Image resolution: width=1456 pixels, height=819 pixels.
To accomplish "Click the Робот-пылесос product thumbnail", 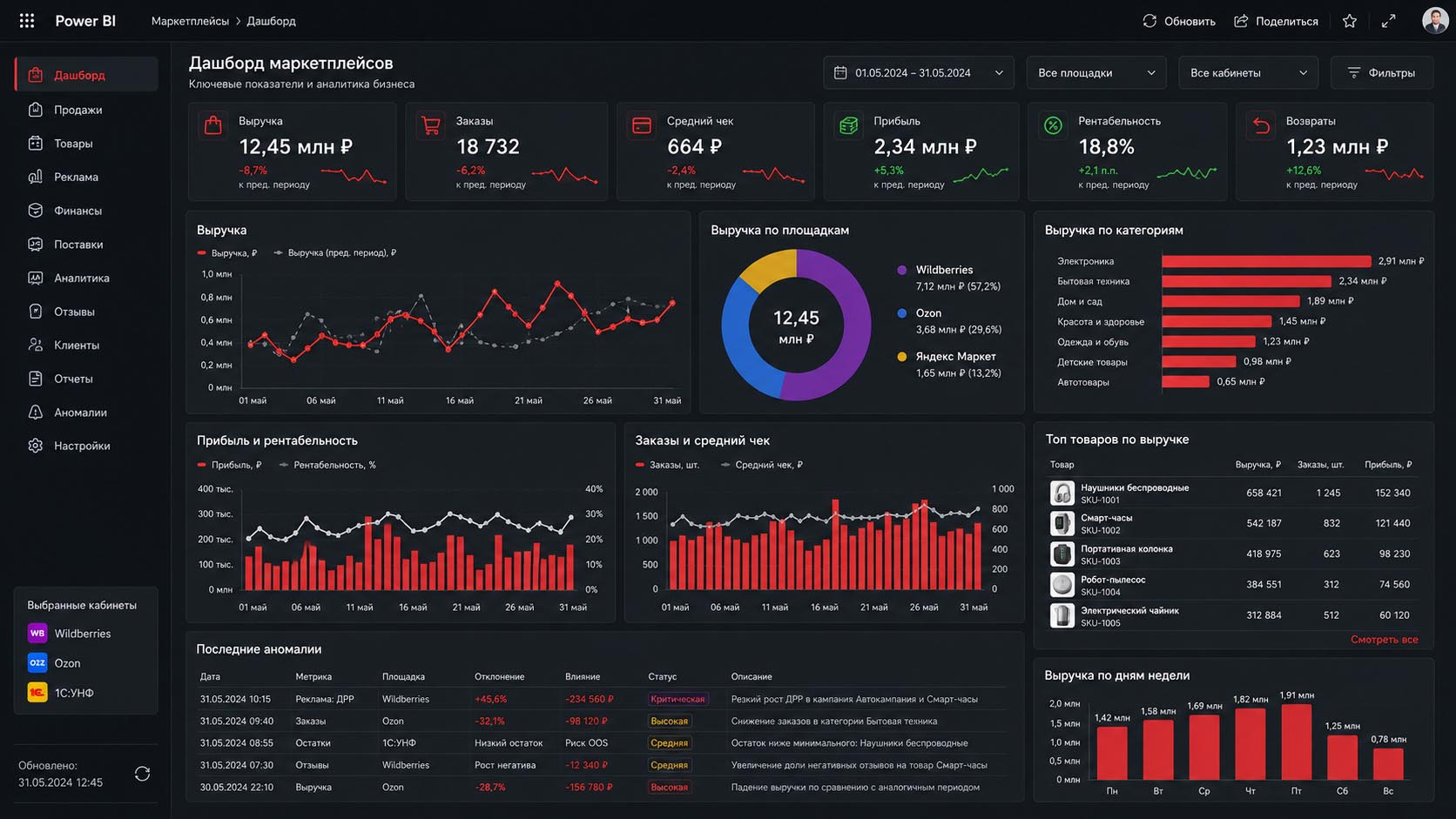I will (x=1062, y=585).
